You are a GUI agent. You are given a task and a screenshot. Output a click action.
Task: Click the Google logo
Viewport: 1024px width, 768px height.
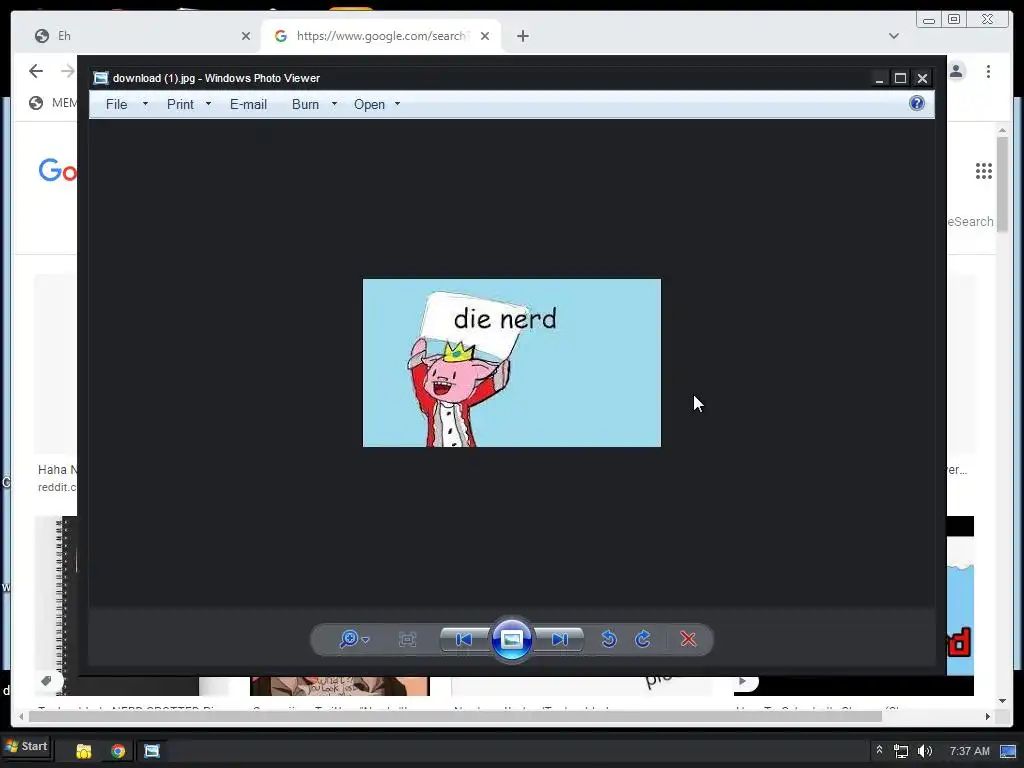[57, 170]
